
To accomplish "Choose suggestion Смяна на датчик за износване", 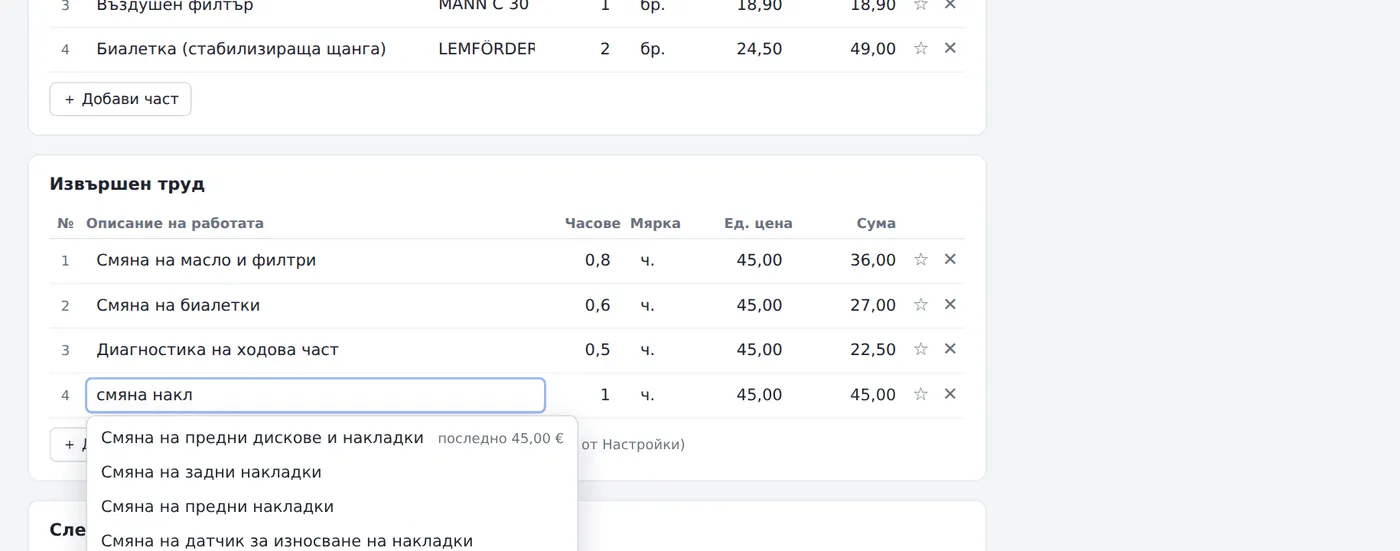I will (x=332, y=540).
